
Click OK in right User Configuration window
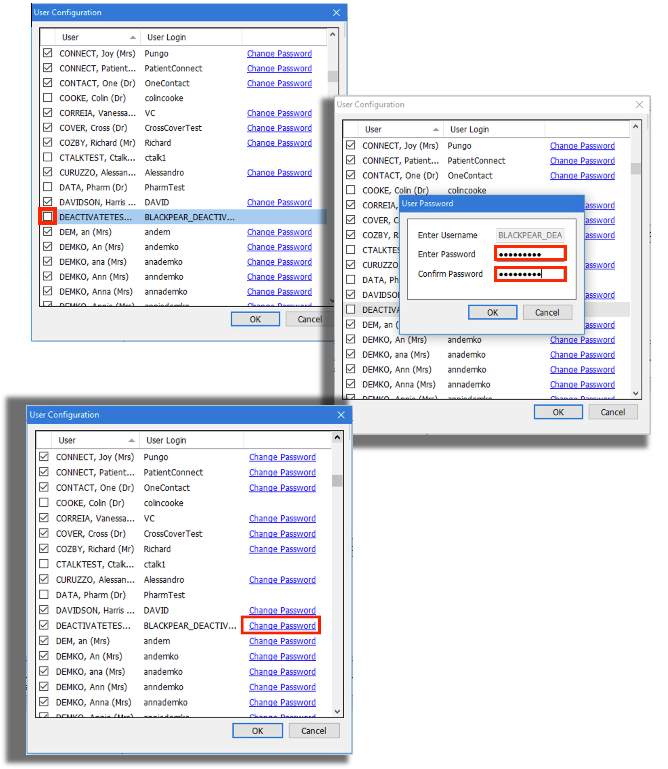[558, 412]
